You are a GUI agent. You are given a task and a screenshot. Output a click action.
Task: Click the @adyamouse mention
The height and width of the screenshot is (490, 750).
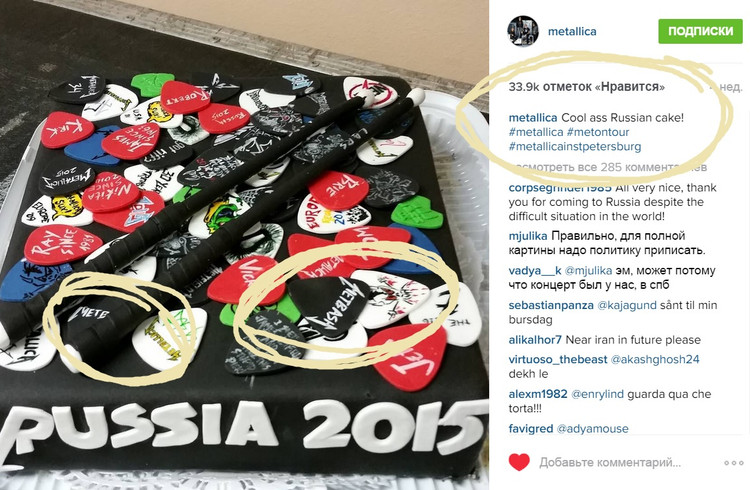593,429
